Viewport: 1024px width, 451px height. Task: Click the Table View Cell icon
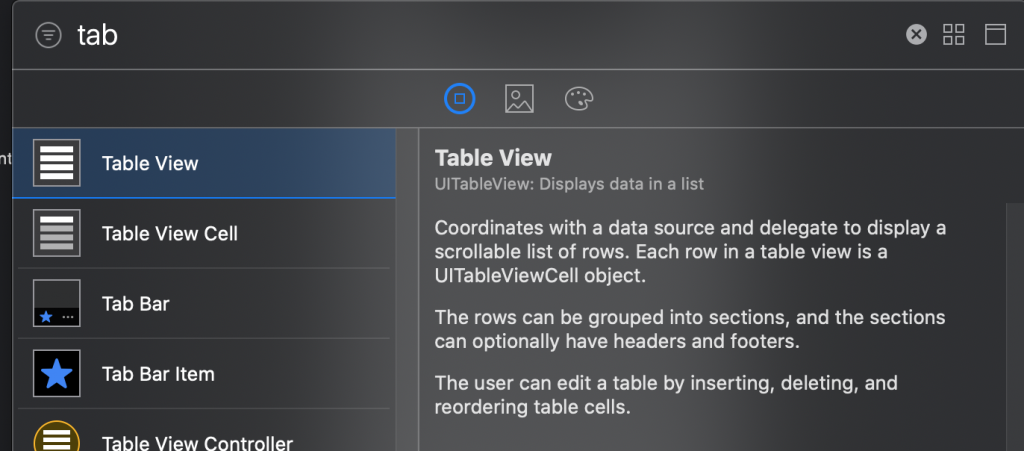[x=57, y=233]
